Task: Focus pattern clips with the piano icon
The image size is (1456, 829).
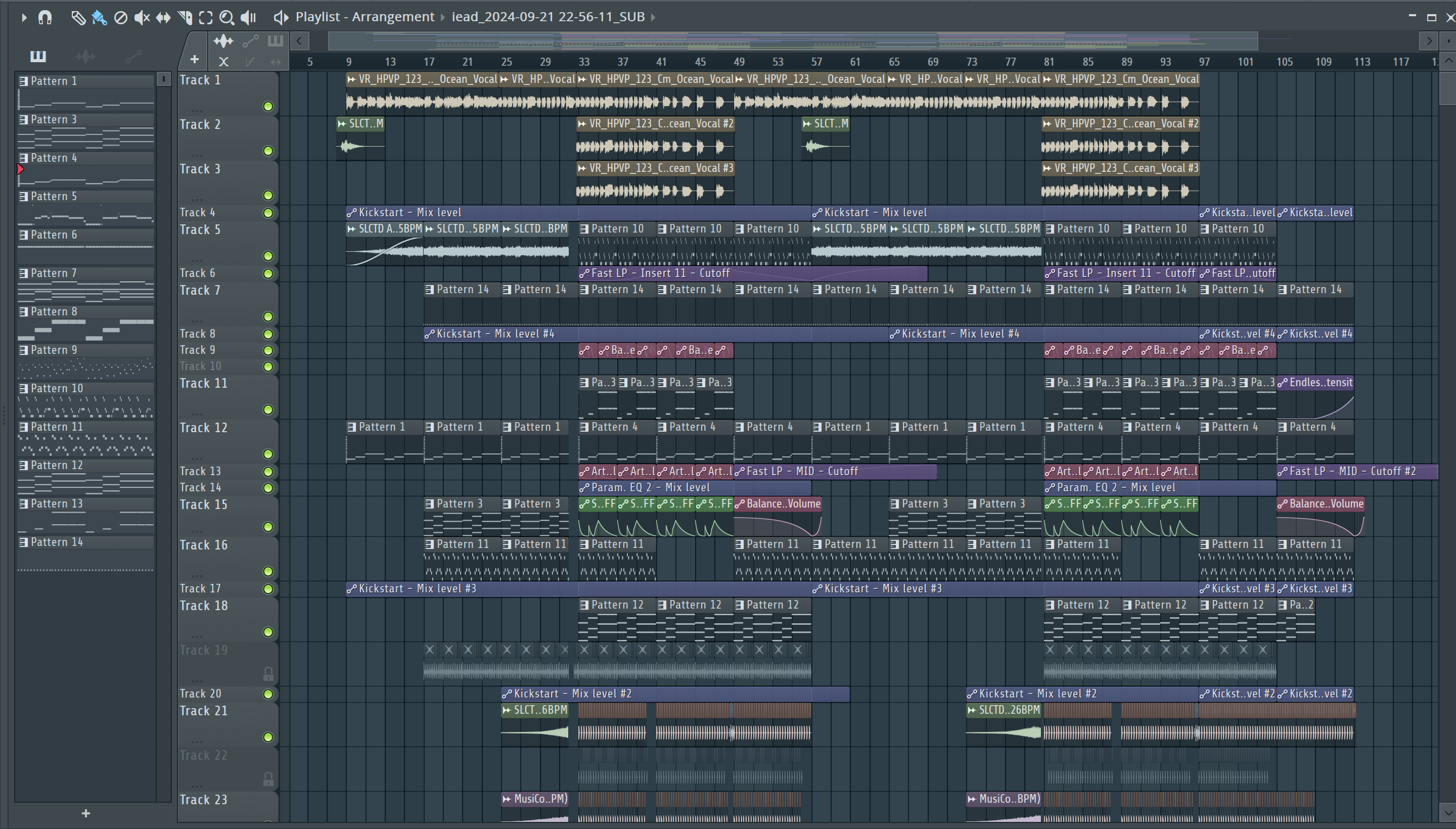Action: (x=276, y=41)
